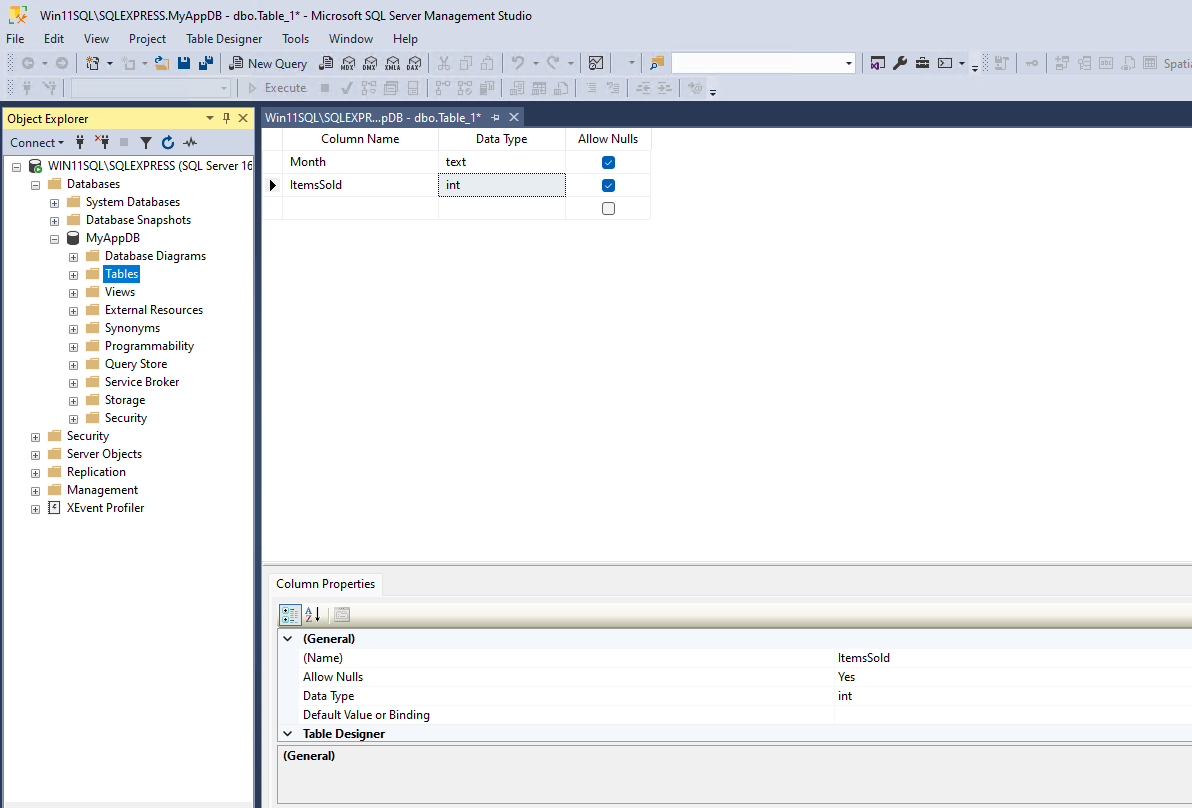1192x808 pixels.
Task: Open the Edit menu
Action: pos(54,39)
